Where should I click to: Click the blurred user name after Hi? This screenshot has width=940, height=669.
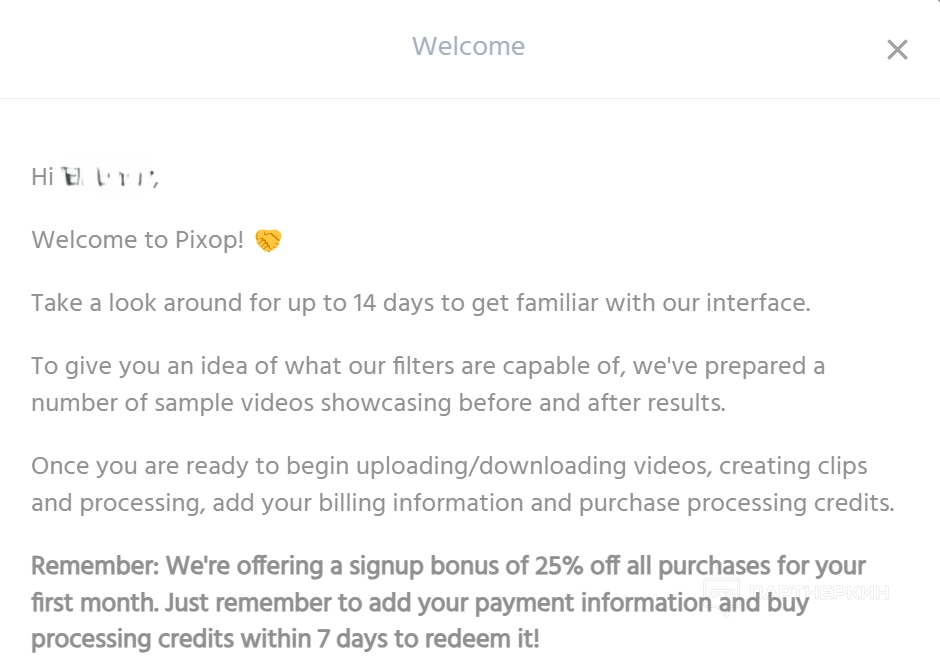coord(109,178)
